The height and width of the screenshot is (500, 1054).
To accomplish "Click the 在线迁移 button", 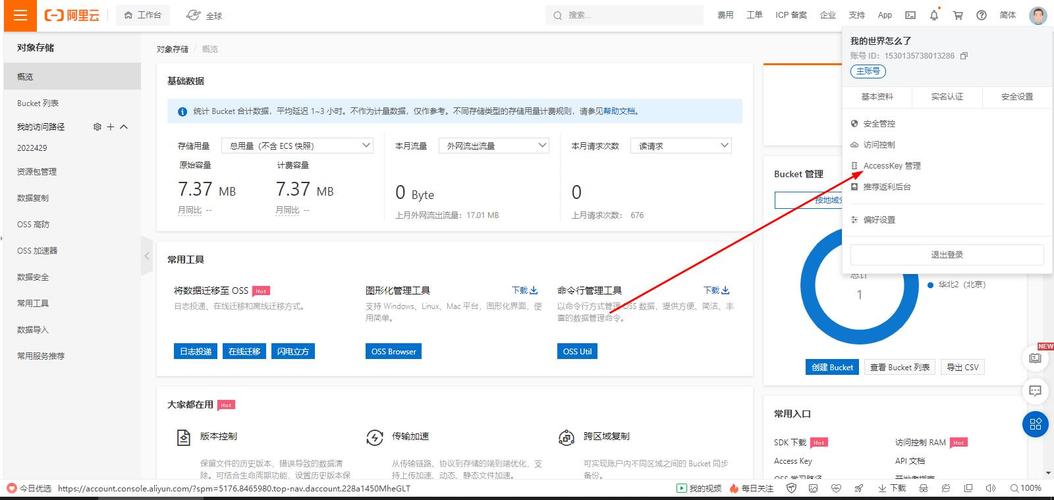I will (x=245, y=351).
